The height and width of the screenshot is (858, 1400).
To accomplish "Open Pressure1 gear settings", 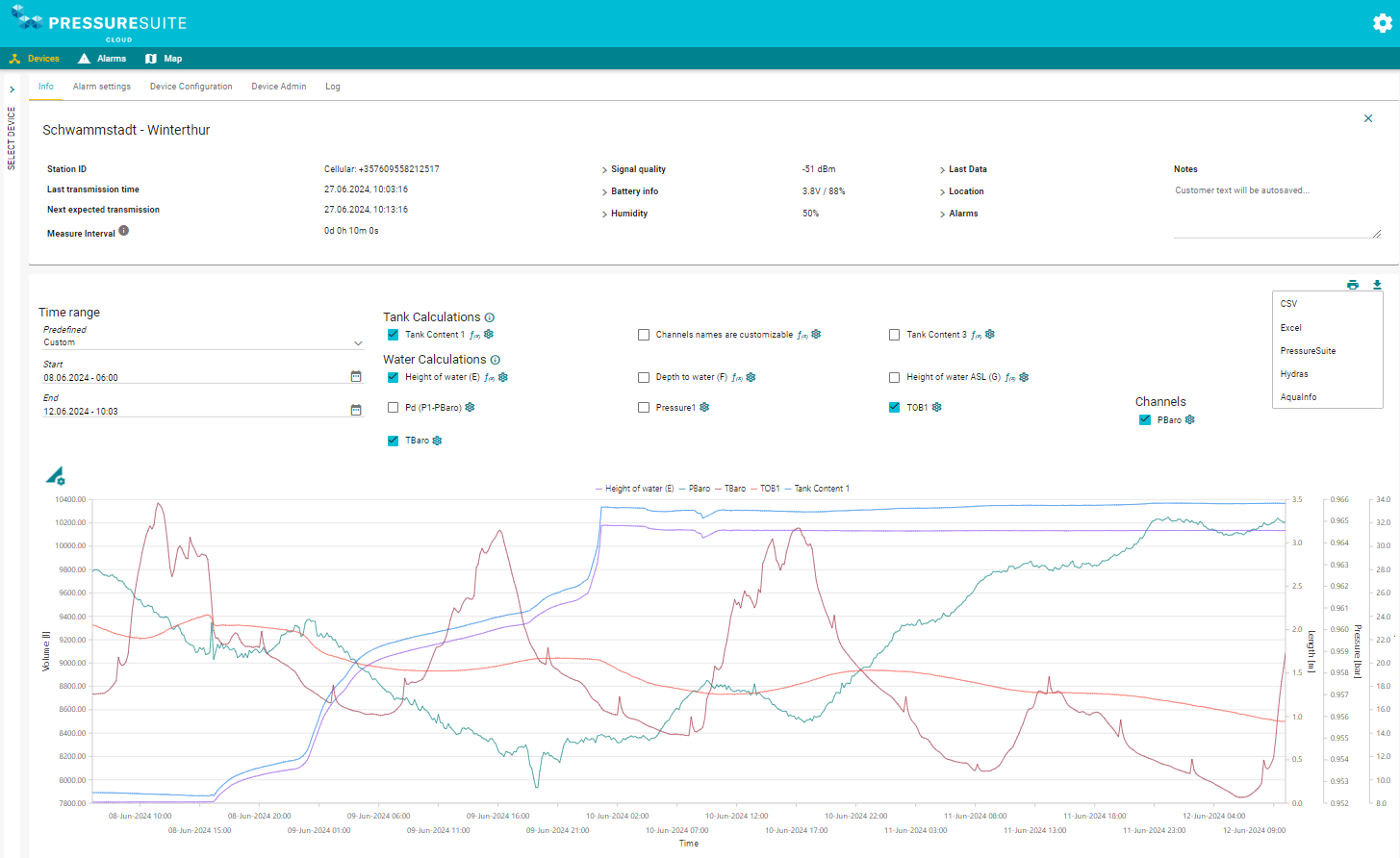I will [x=704, y=407].
